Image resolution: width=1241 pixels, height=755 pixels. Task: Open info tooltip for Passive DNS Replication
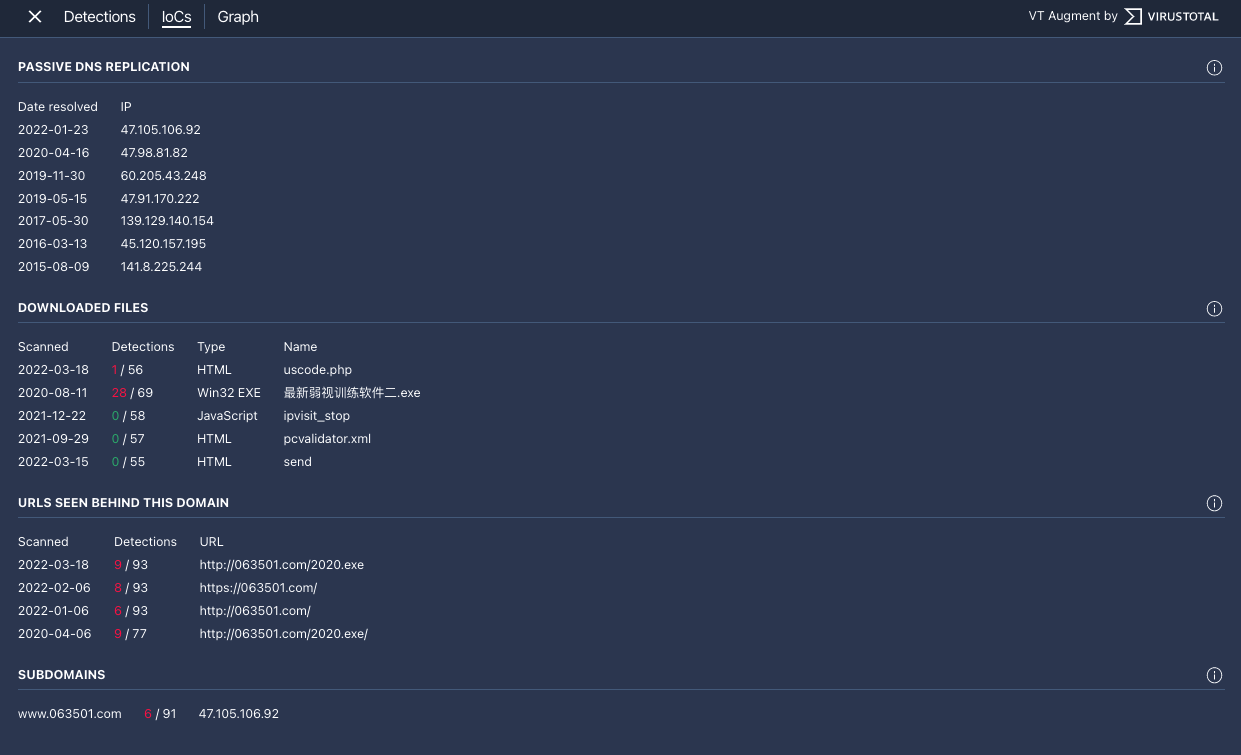click(x=1214, y=67)
